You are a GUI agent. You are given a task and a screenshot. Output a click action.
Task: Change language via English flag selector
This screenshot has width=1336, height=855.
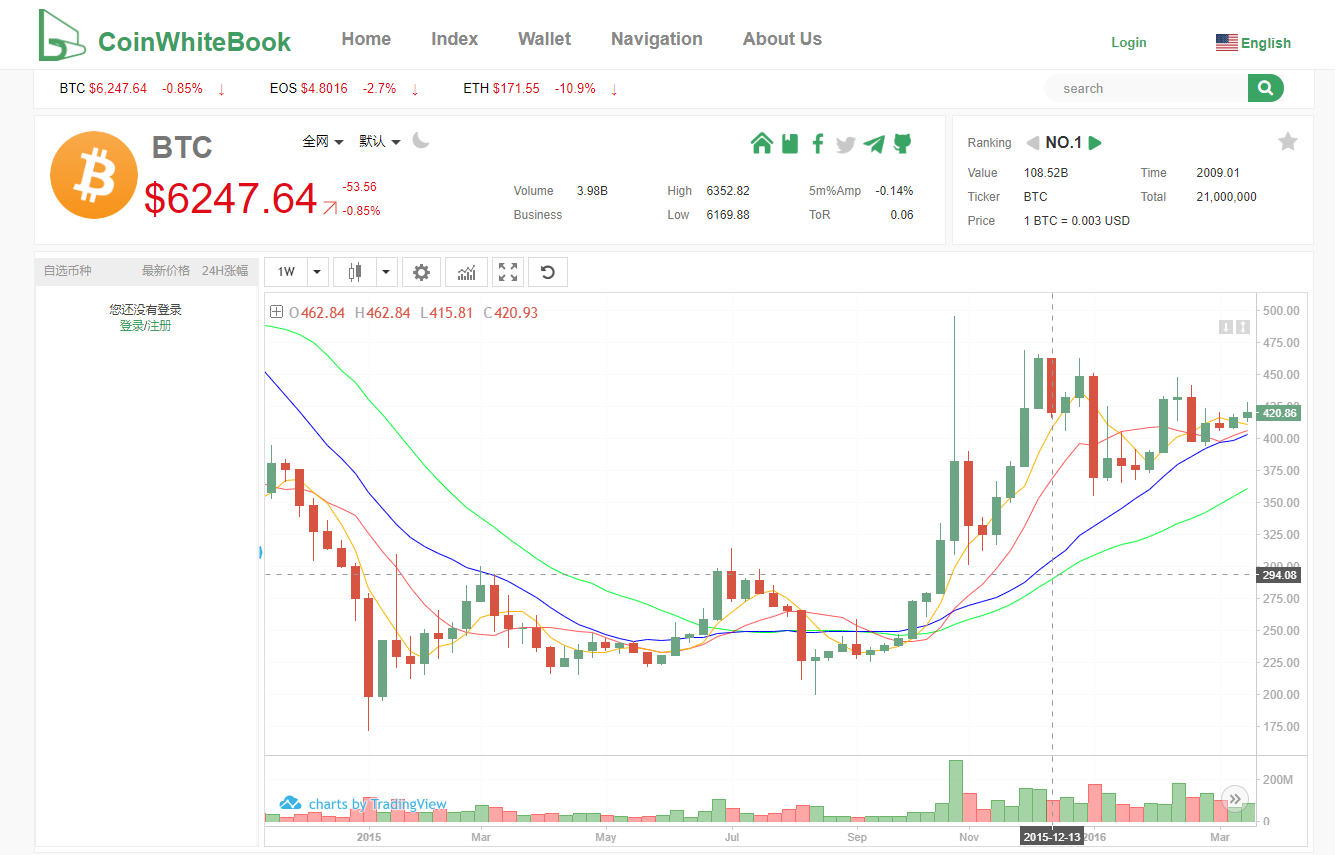pos(1253,43)
